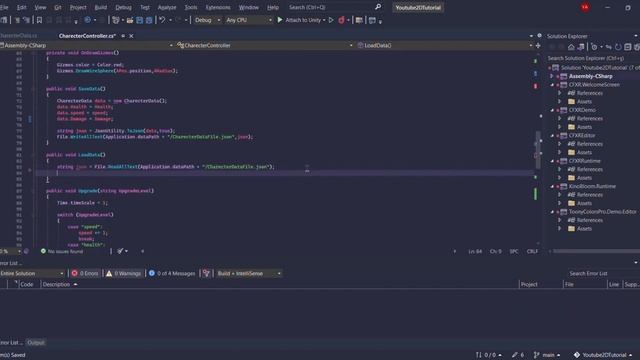Toggle the 0 Warnings filter

pyautogui.click(x=124, y=273)
